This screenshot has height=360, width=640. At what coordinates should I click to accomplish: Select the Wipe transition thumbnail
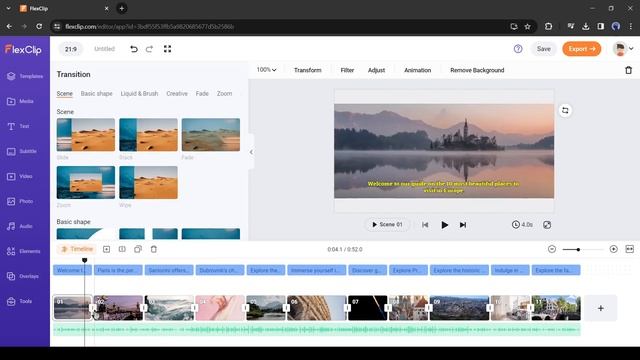(x=148, y=182)
